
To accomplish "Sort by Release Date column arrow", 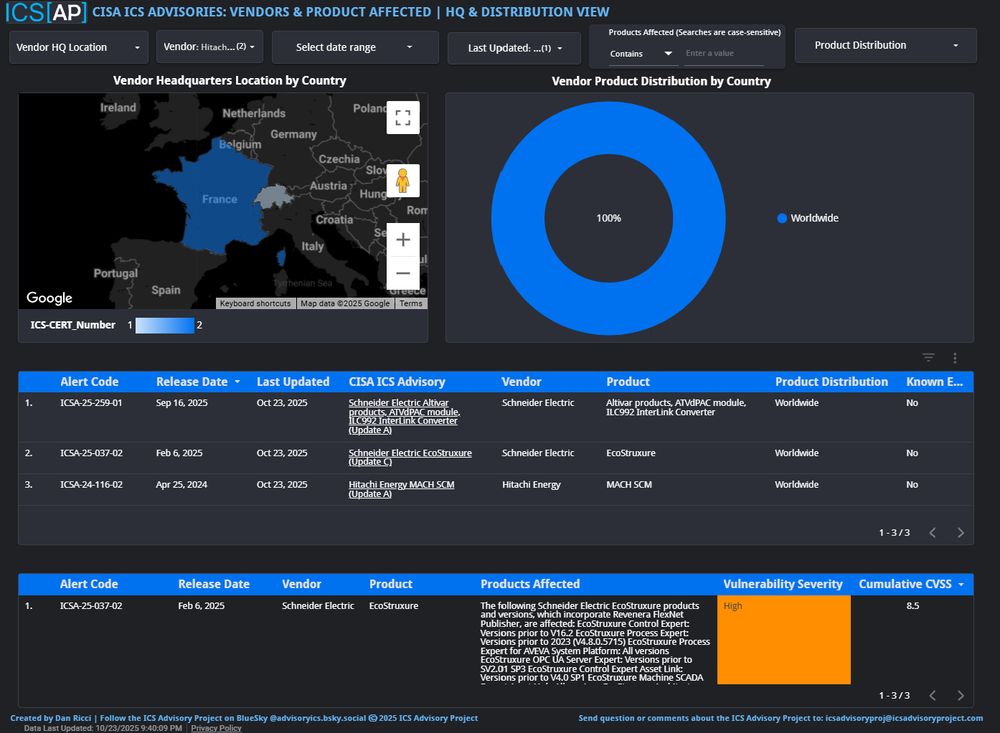I will tap(237, 381).
